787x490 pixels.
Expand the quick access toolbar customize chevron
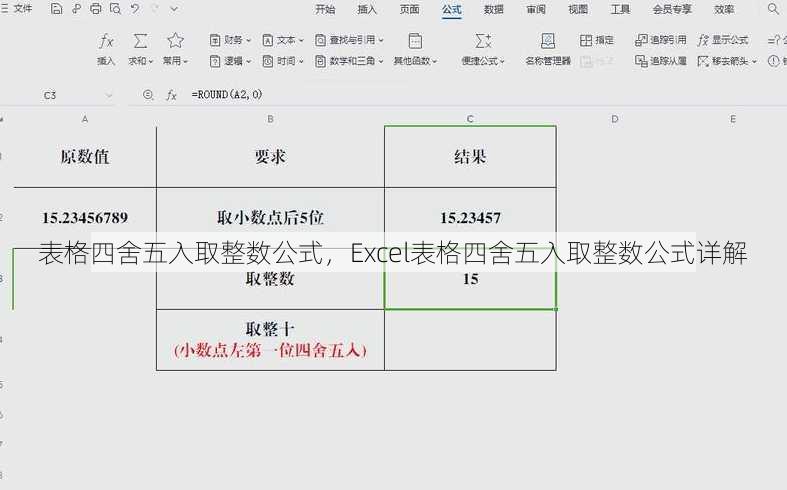pos(174,9)
